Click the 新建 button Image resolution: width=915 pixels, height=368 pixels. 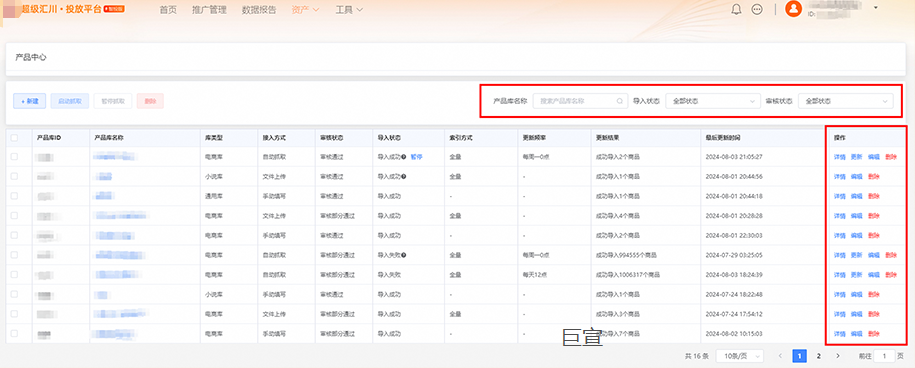[x=30, y=101]
